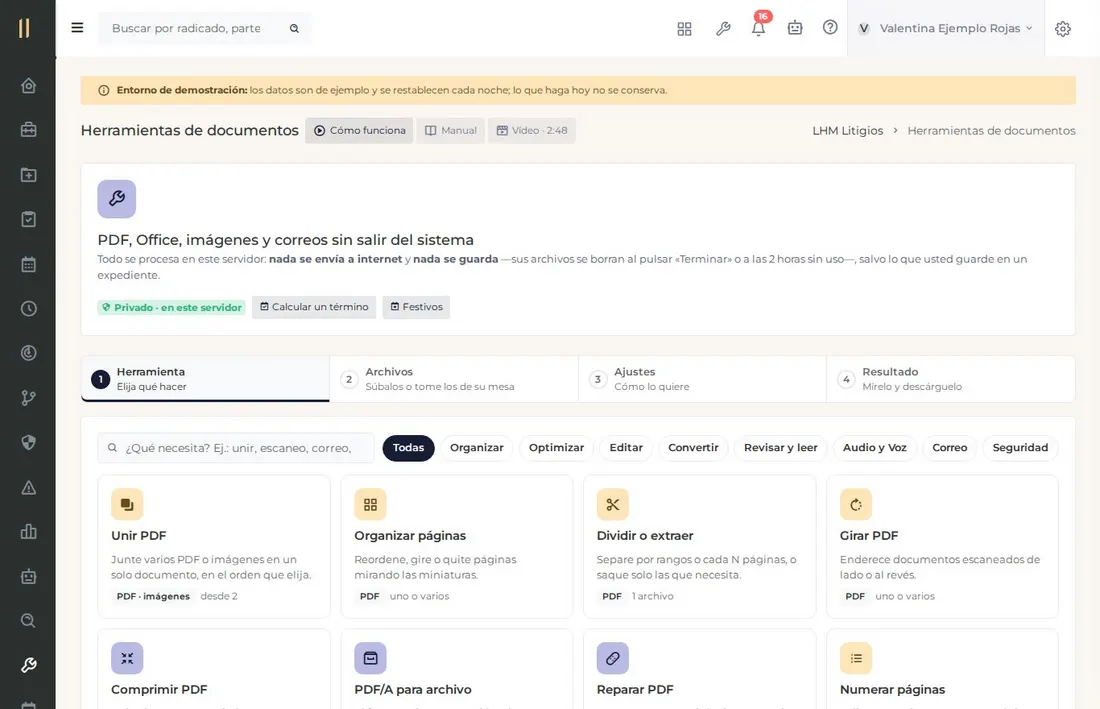The height and width of the screenshot is (709, 1100).
Task: Select the Archivos step tab
Action: (454, 379)
